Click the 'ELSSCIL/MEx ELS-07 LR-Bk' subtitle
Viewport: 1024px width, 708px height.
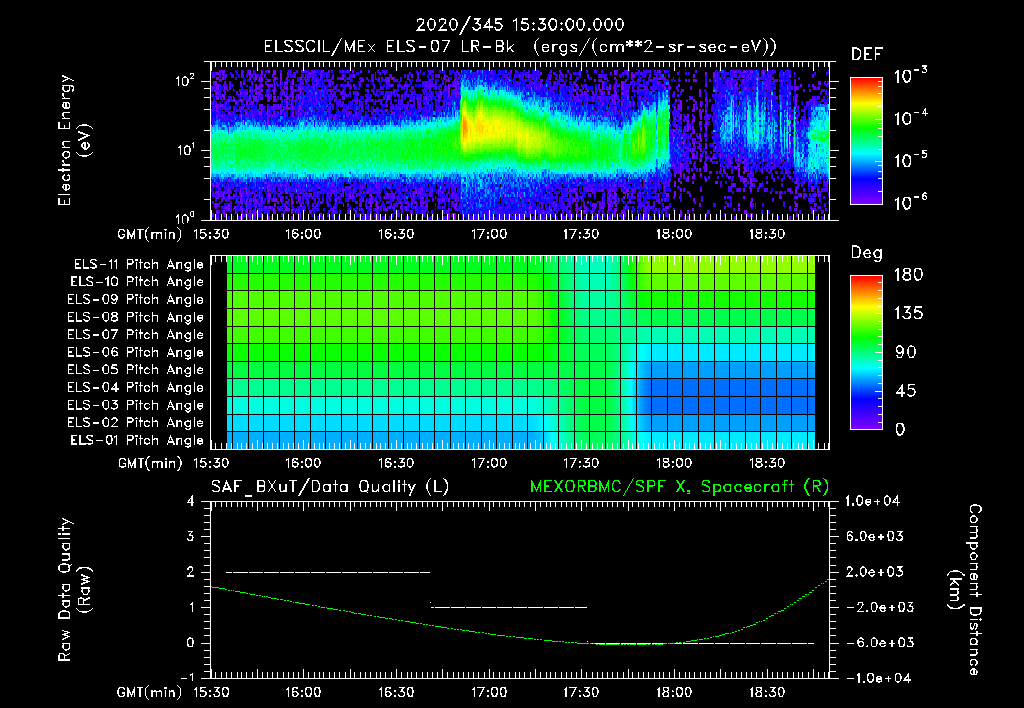389,47
